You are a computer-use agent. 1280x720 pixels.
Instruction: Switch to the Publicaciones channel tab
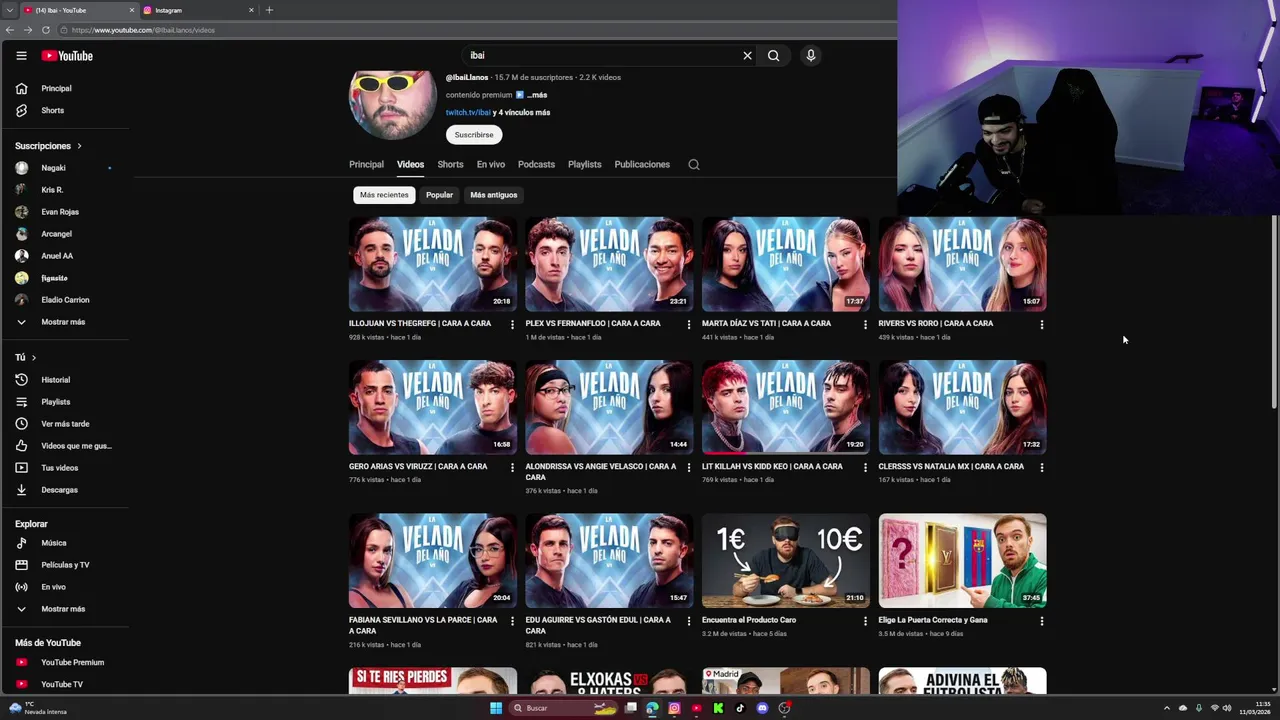tap(642, 164)
